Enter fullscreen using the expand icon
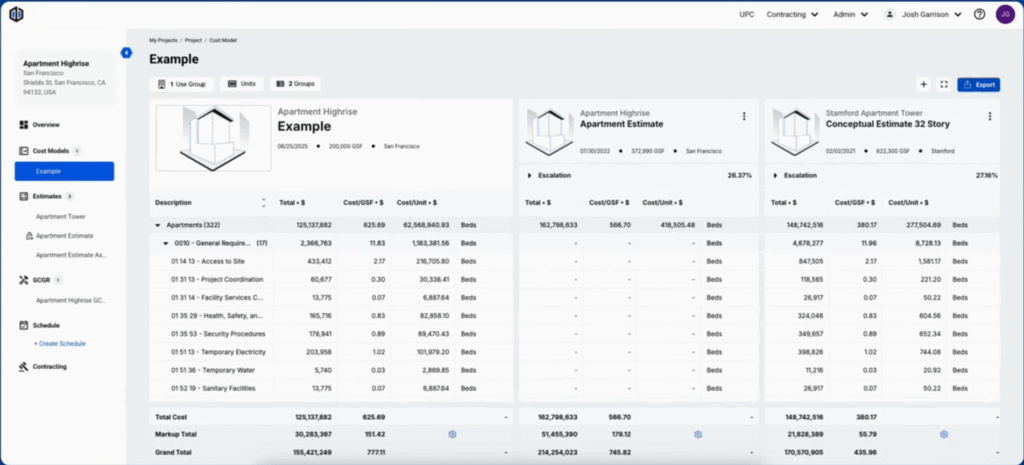 point(943,85)
